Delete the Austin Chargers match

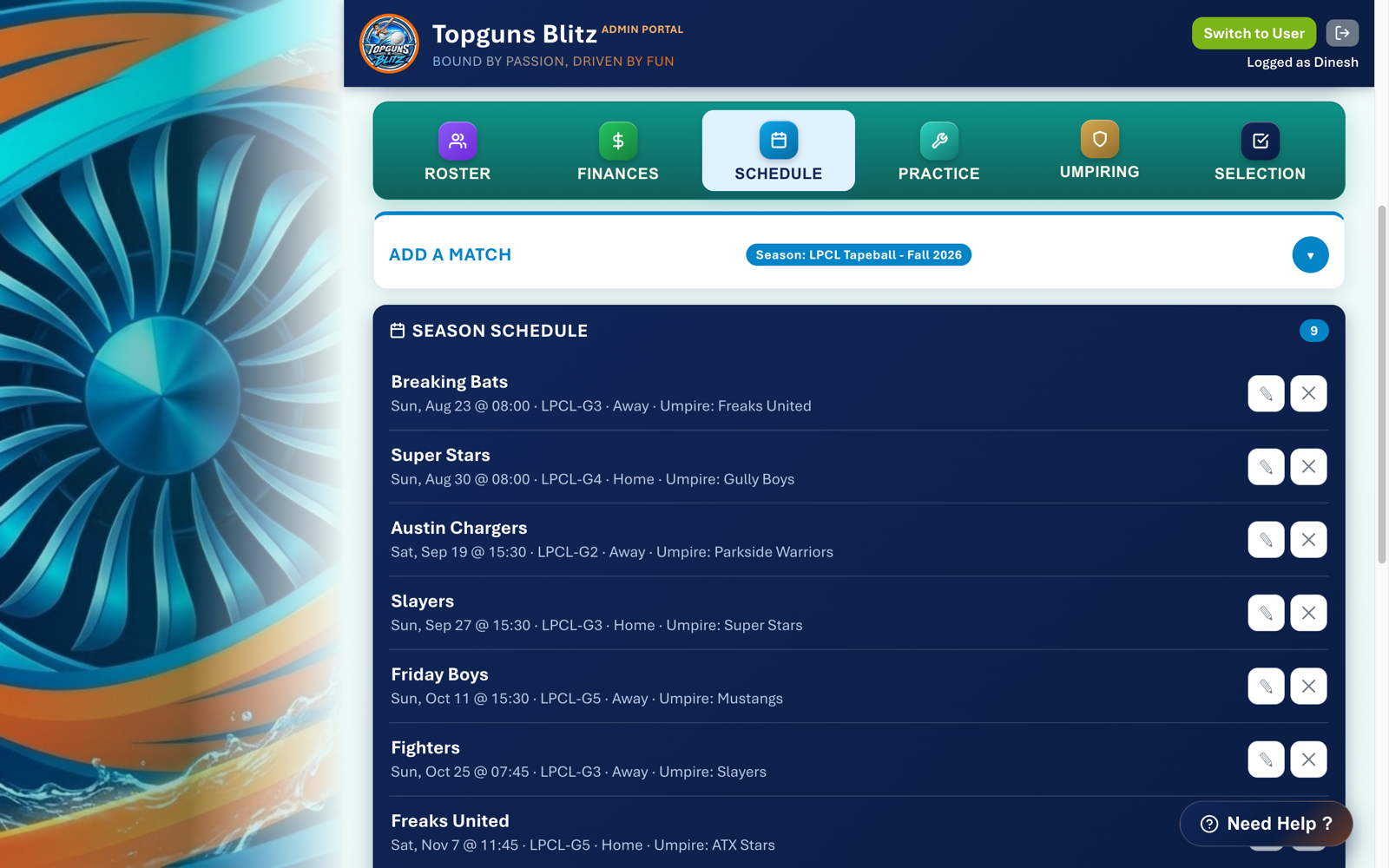pos(1308,540)
